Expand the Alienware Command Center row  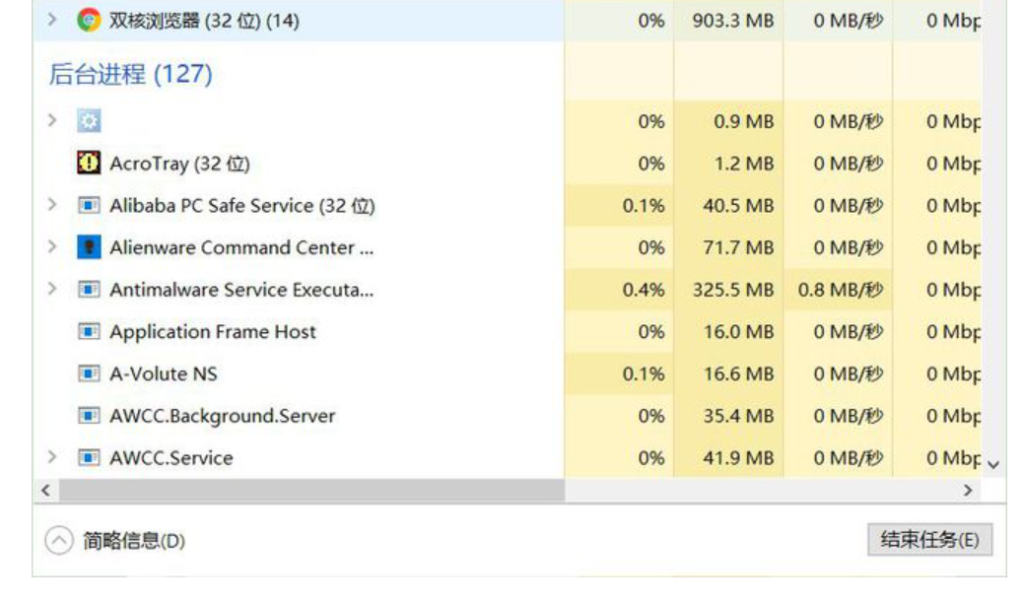pos(52,247)
